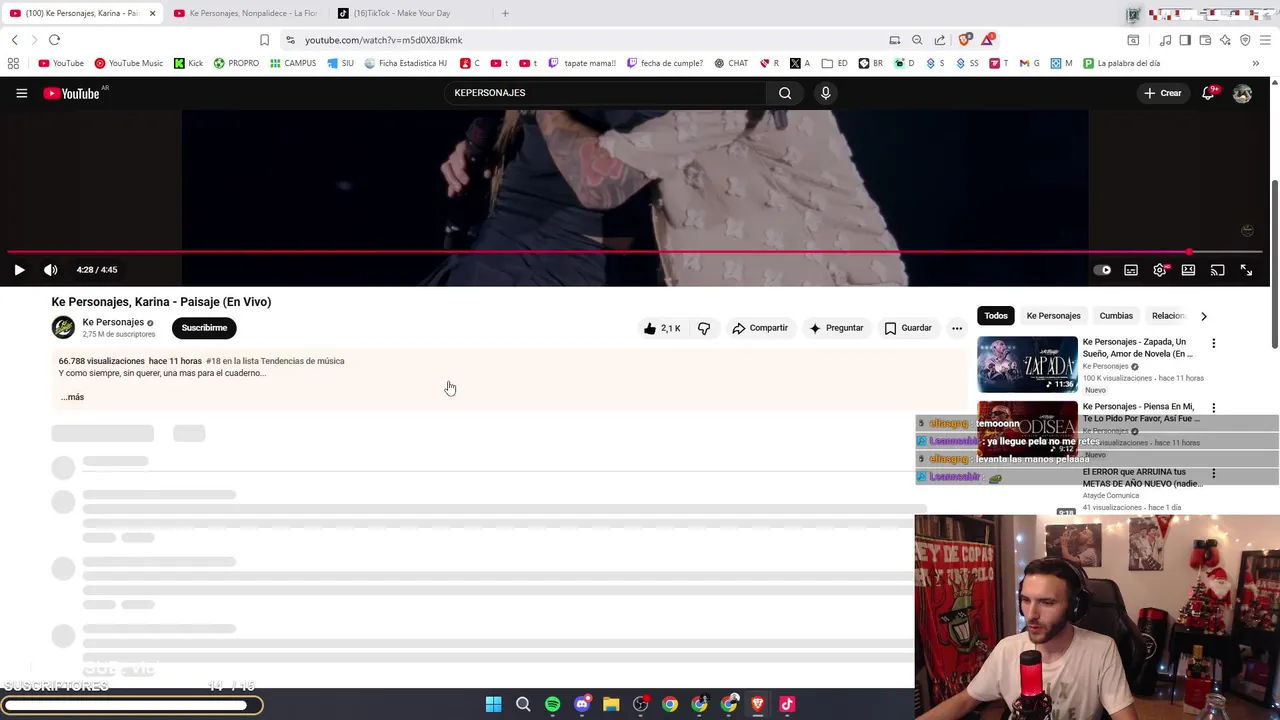Open the fecha de cumple? bookmark
1280x720 pixels.
coord(664,63)
